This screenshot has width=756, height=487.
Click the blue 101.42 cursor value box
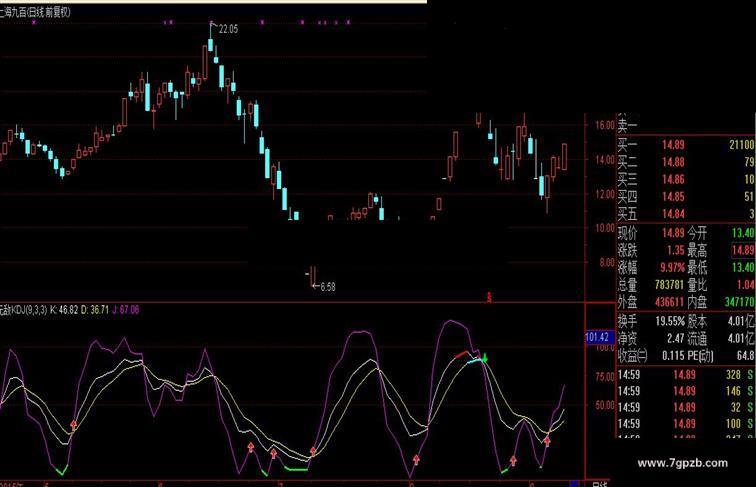600,337
